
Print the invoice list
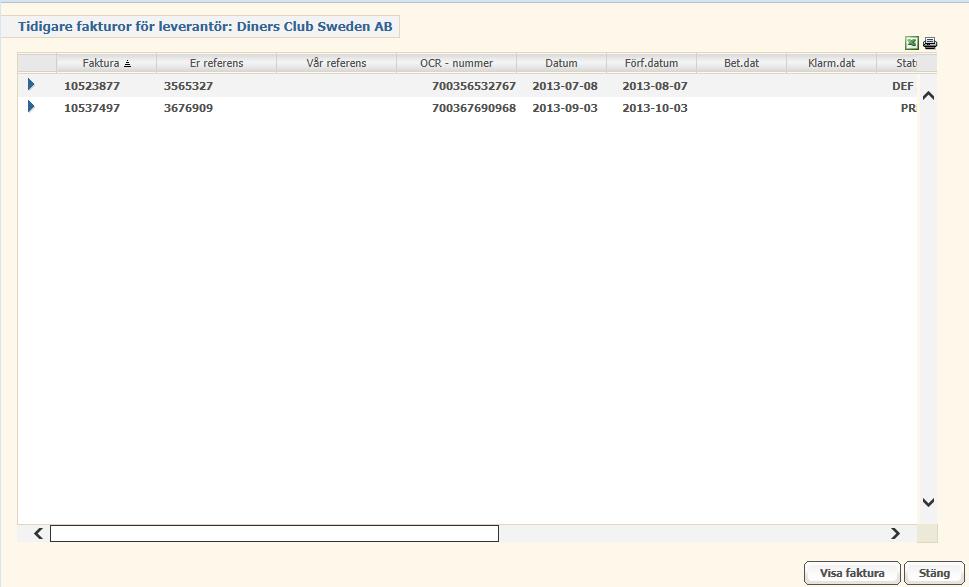point(929,43)
